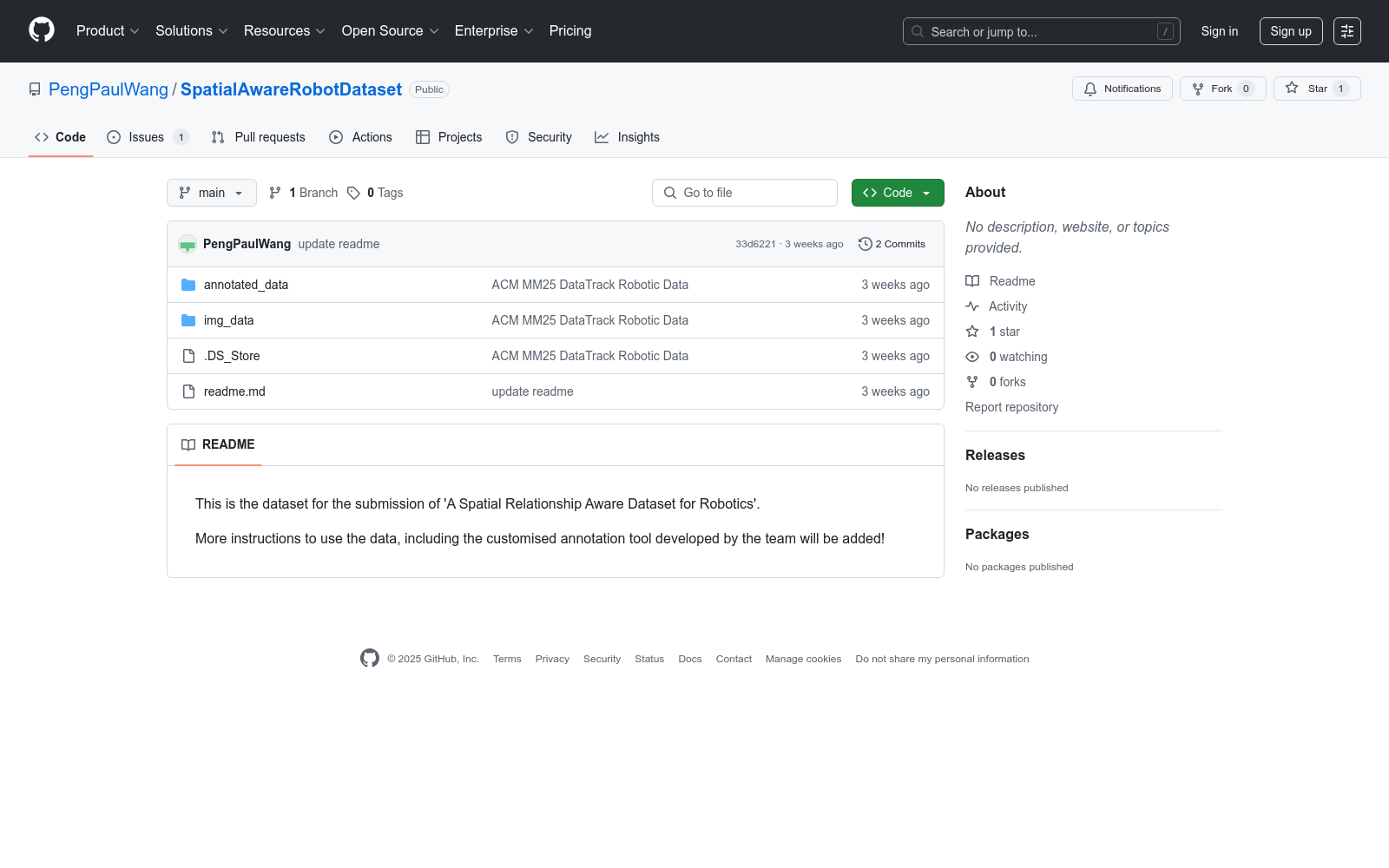Click the repository icon beside PengPaulWang
Screen dimensions: 1389x868
coord(35,89)
